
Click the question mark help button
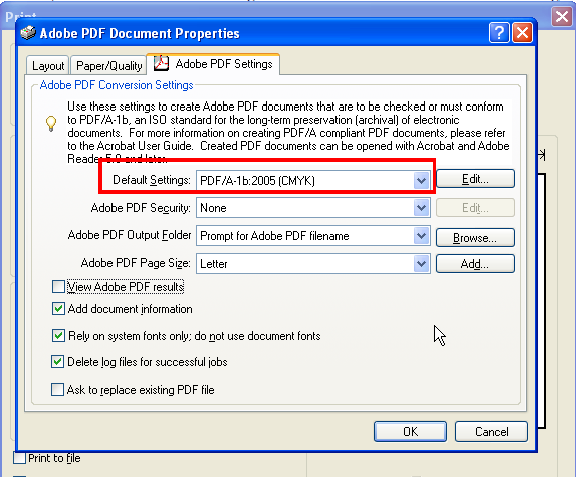[x=499, y=33]
